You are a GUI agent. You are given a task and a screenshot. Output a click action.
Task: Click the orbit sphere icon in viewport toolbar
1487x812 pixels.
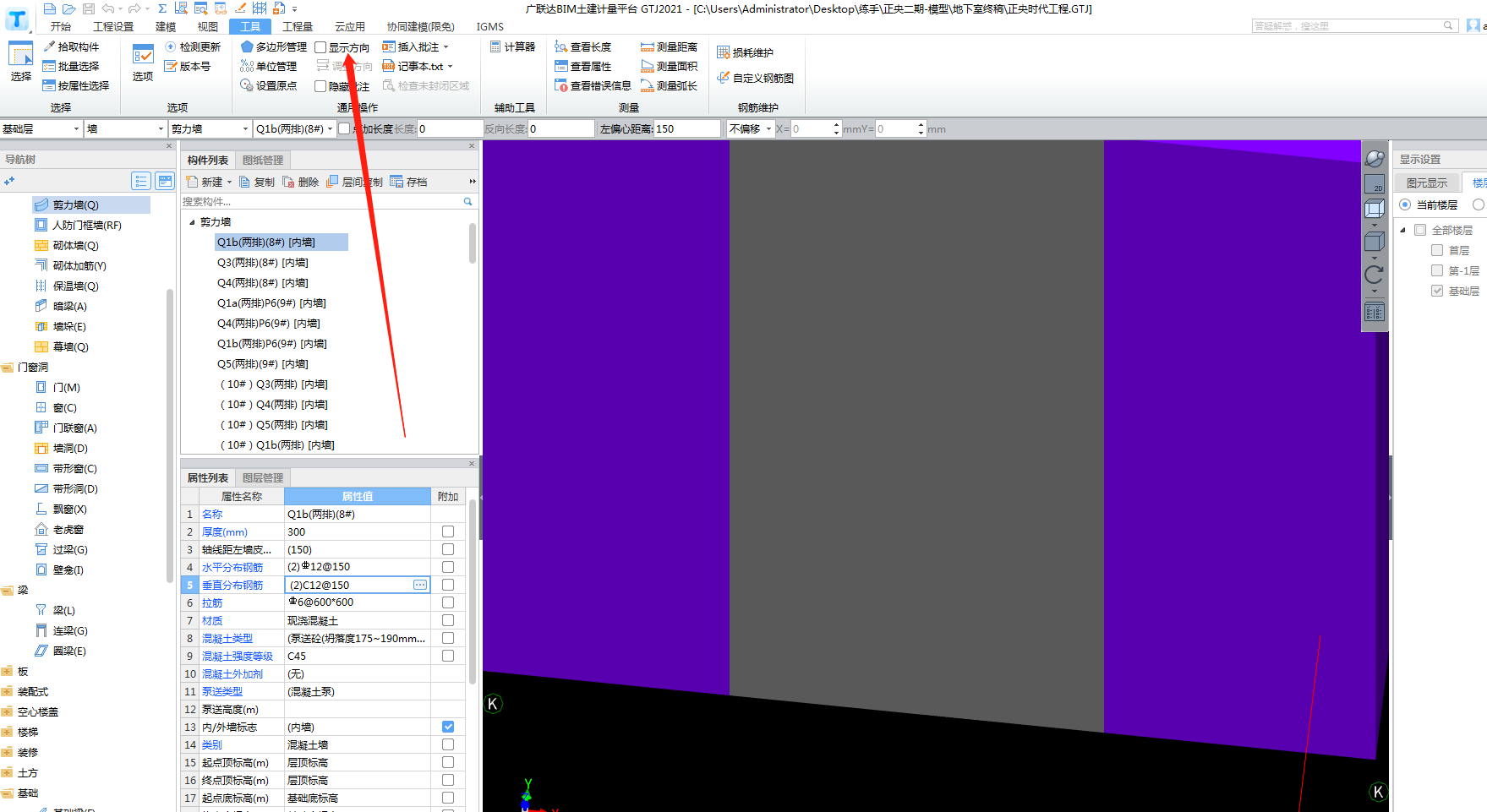click(1375, 158)
